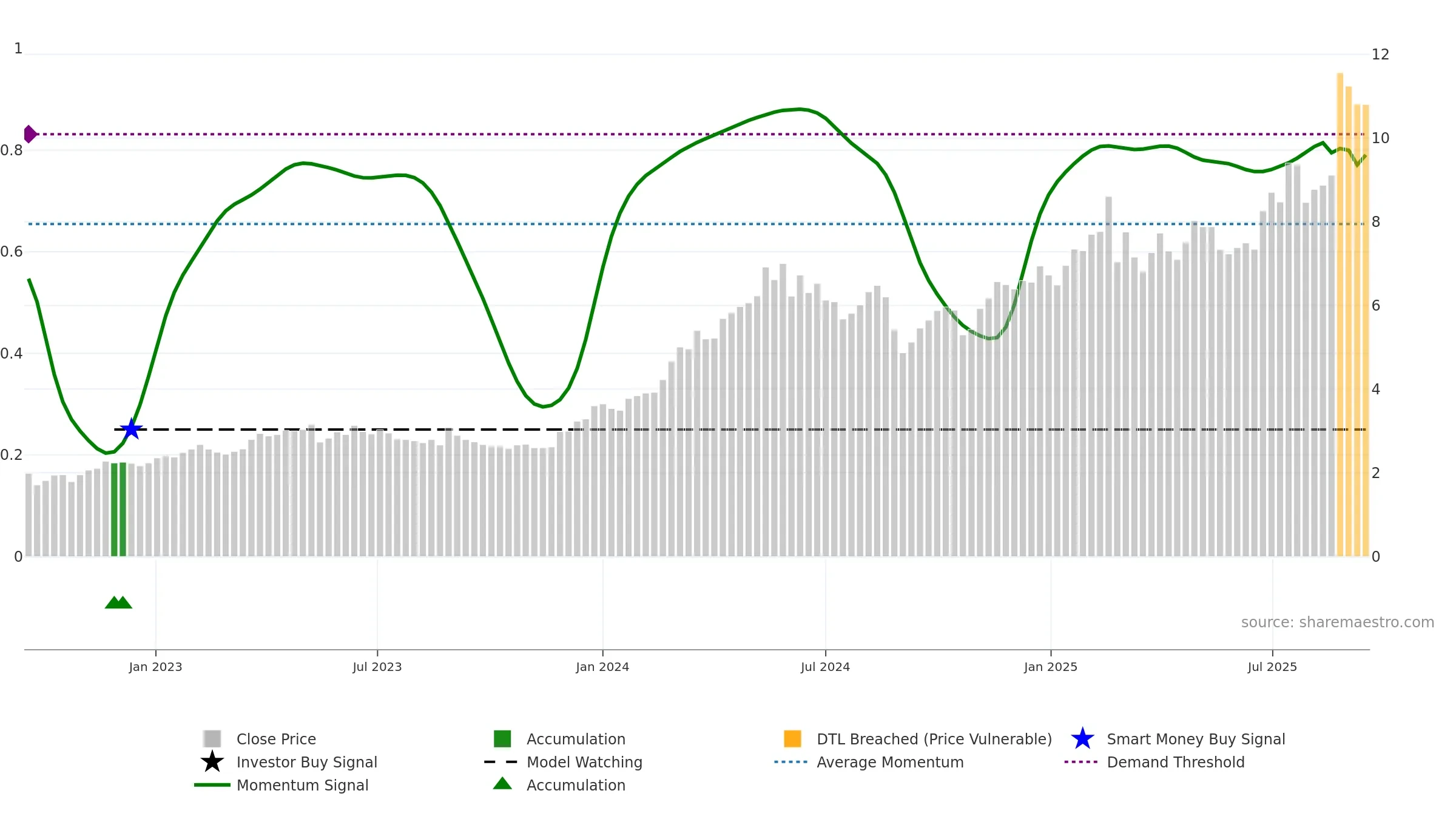Click the Jan 2024 axis label
The height and width of the screenshot is (819, 1456).
coord(602,667)
